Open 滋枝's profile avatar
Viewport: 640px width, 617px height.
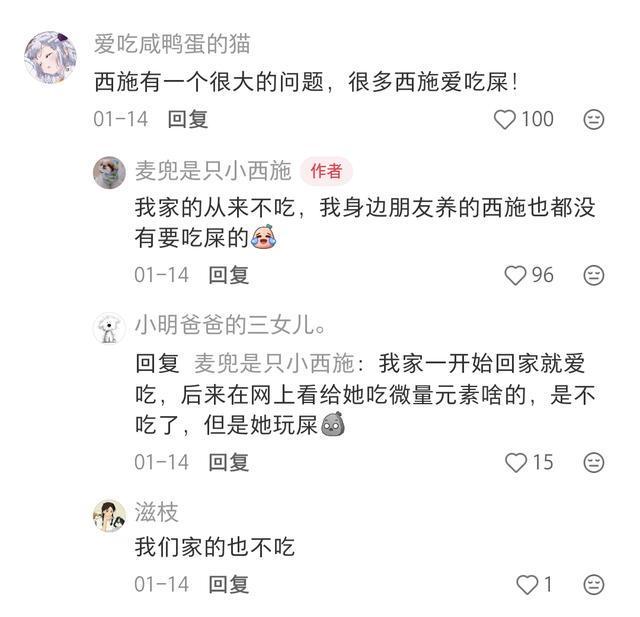pyautogui.click(x=109, y=515)
